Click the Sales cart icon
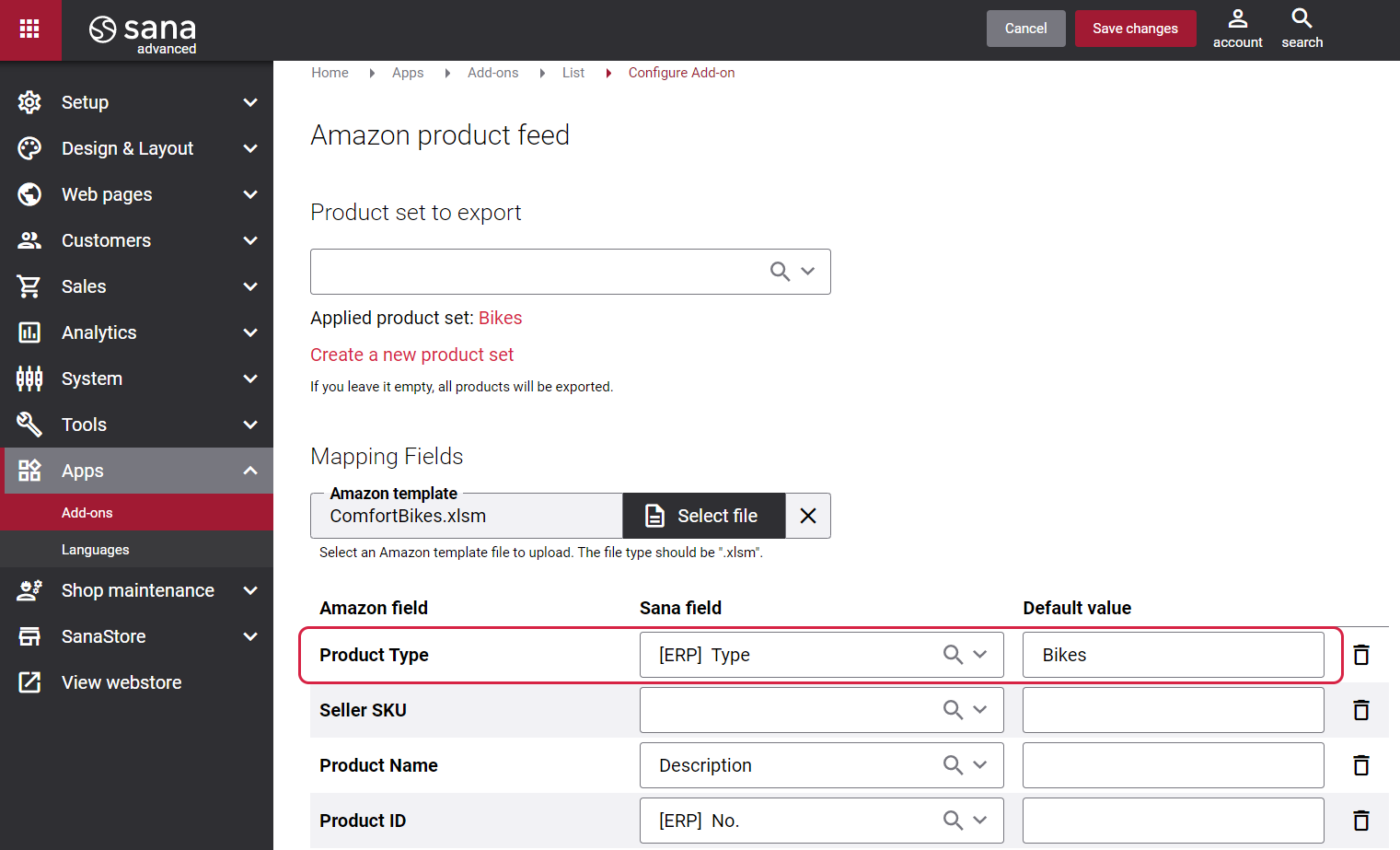The width and height of the screenshot is (1400, 850). click(x=29, y=286)
